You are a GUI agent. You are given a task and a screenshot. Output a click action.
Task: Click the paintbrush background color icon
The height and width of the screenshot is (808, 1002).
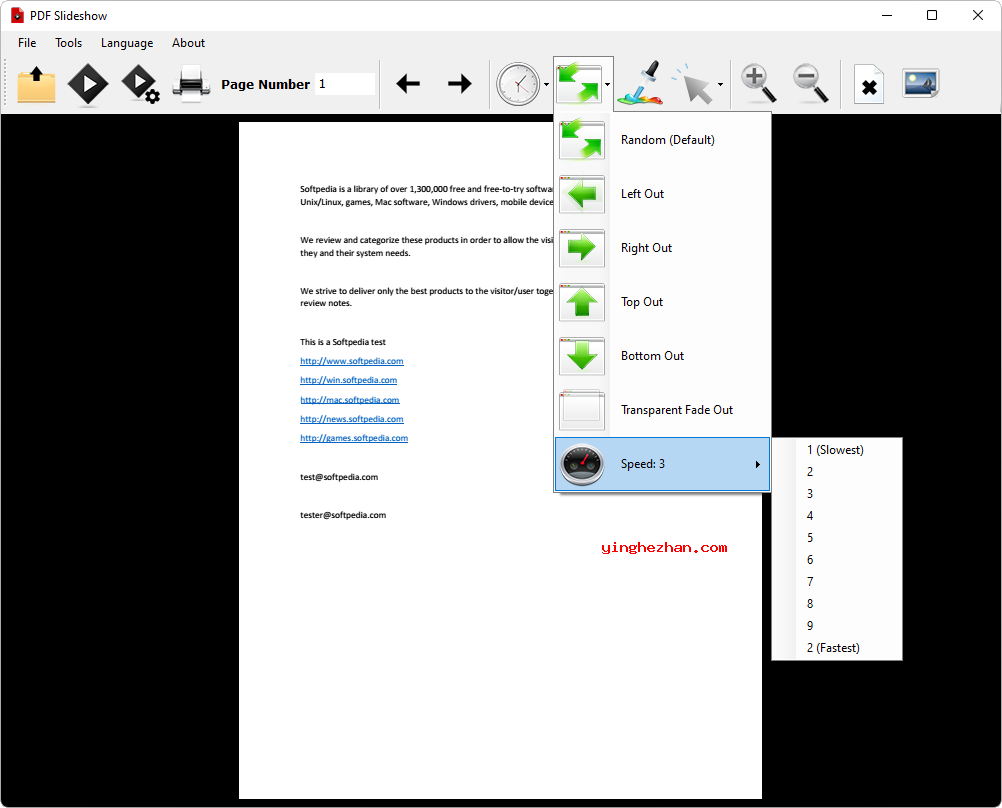pos(640,85)
